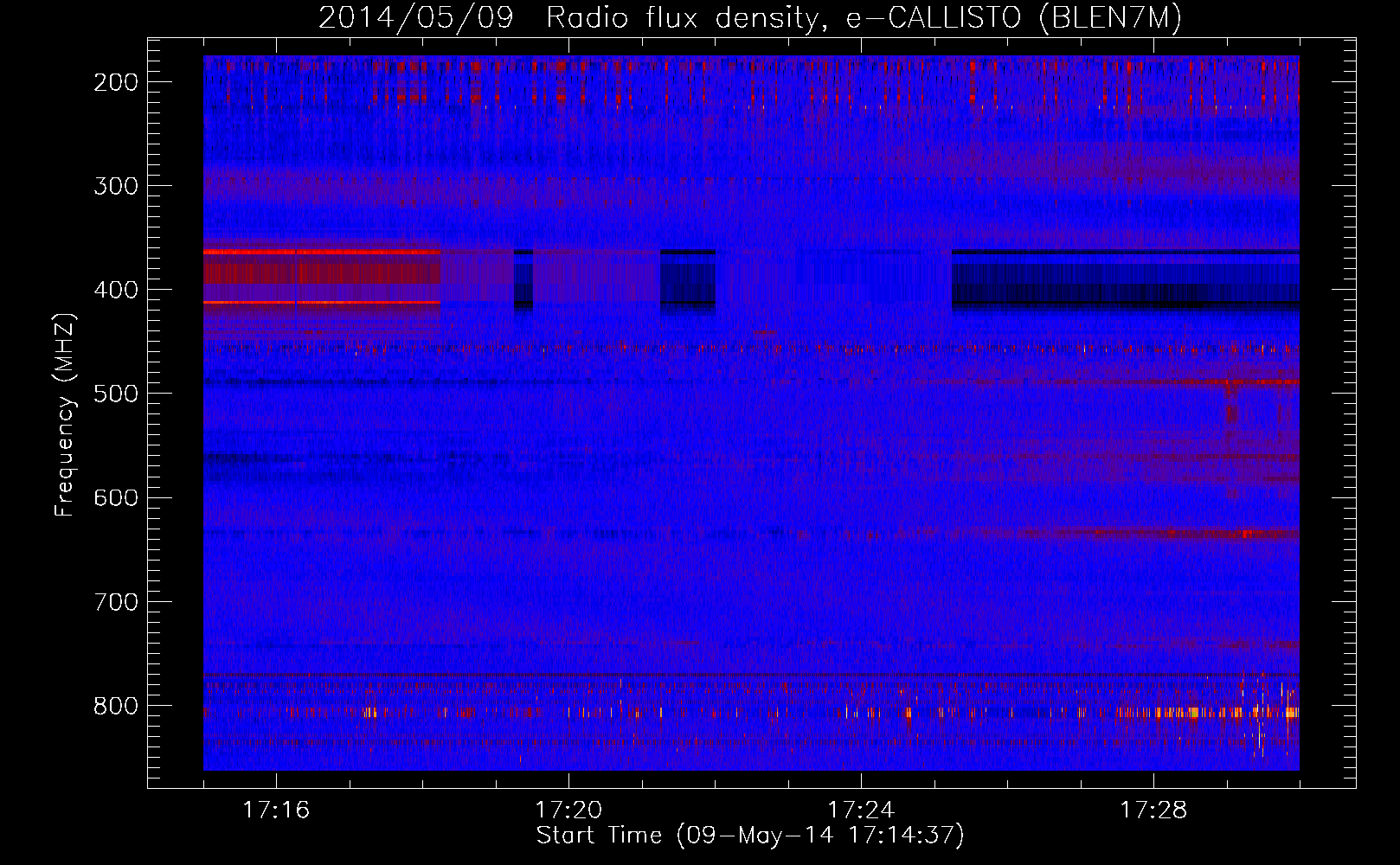Click the 17:16 time tick label
Image resolution: width=1400 pixels, height=865 pixels.
[276, 810]
